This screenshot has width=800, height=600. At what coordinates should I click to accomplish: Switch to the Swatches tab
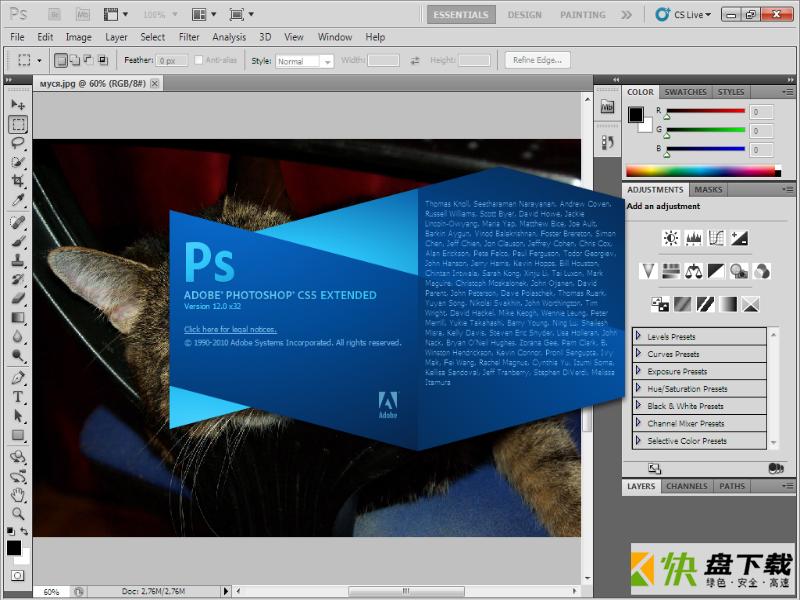point(685,92)
